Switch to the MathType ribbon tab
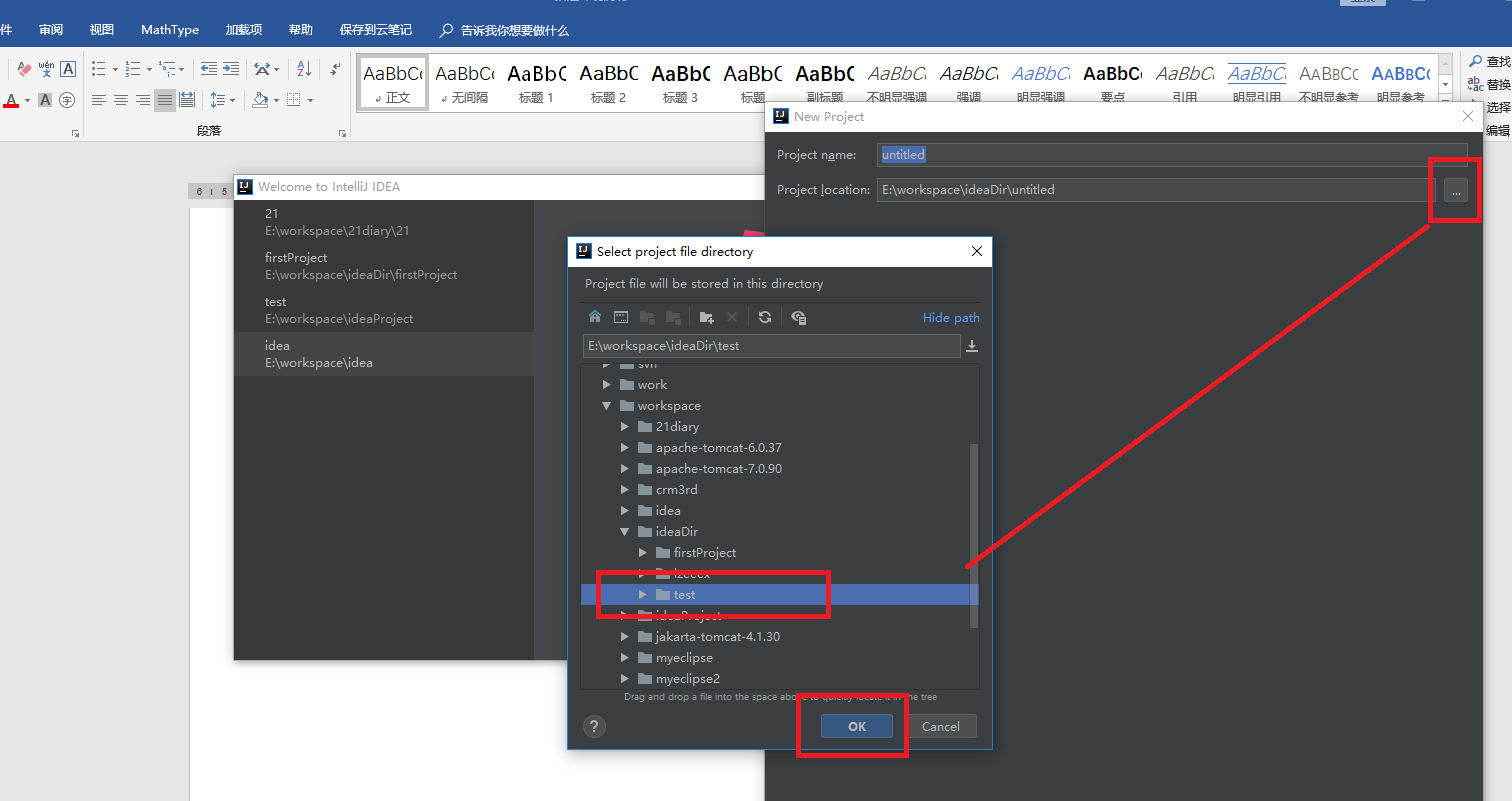The height and width of the screenshot is (801, 1512). (170, 30)
